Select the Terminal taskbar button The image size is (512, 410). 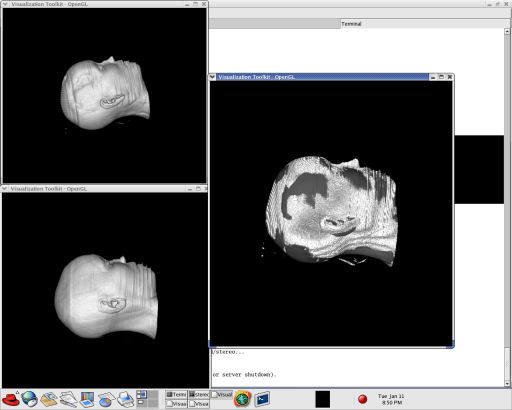[x=176, y=395]
